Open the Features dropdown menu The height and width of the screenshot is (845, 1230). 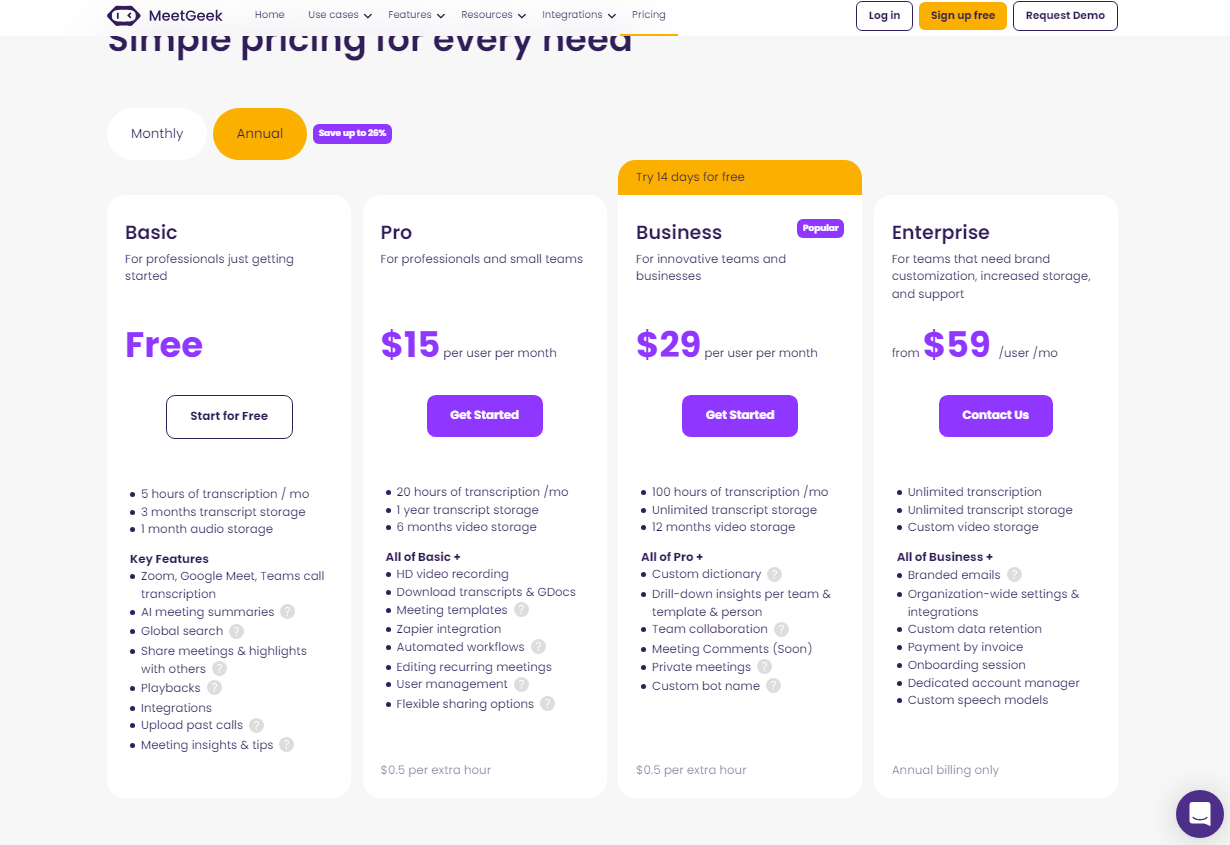tap(418, 15)
